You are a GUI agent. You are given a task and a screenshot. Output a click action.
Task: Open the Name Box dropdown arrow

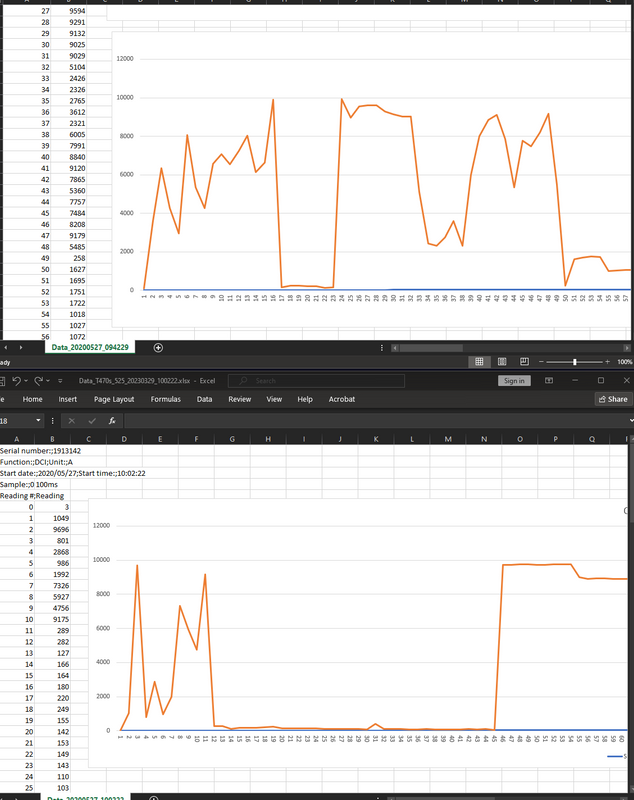pyautogui.click(x=38, y=420)
